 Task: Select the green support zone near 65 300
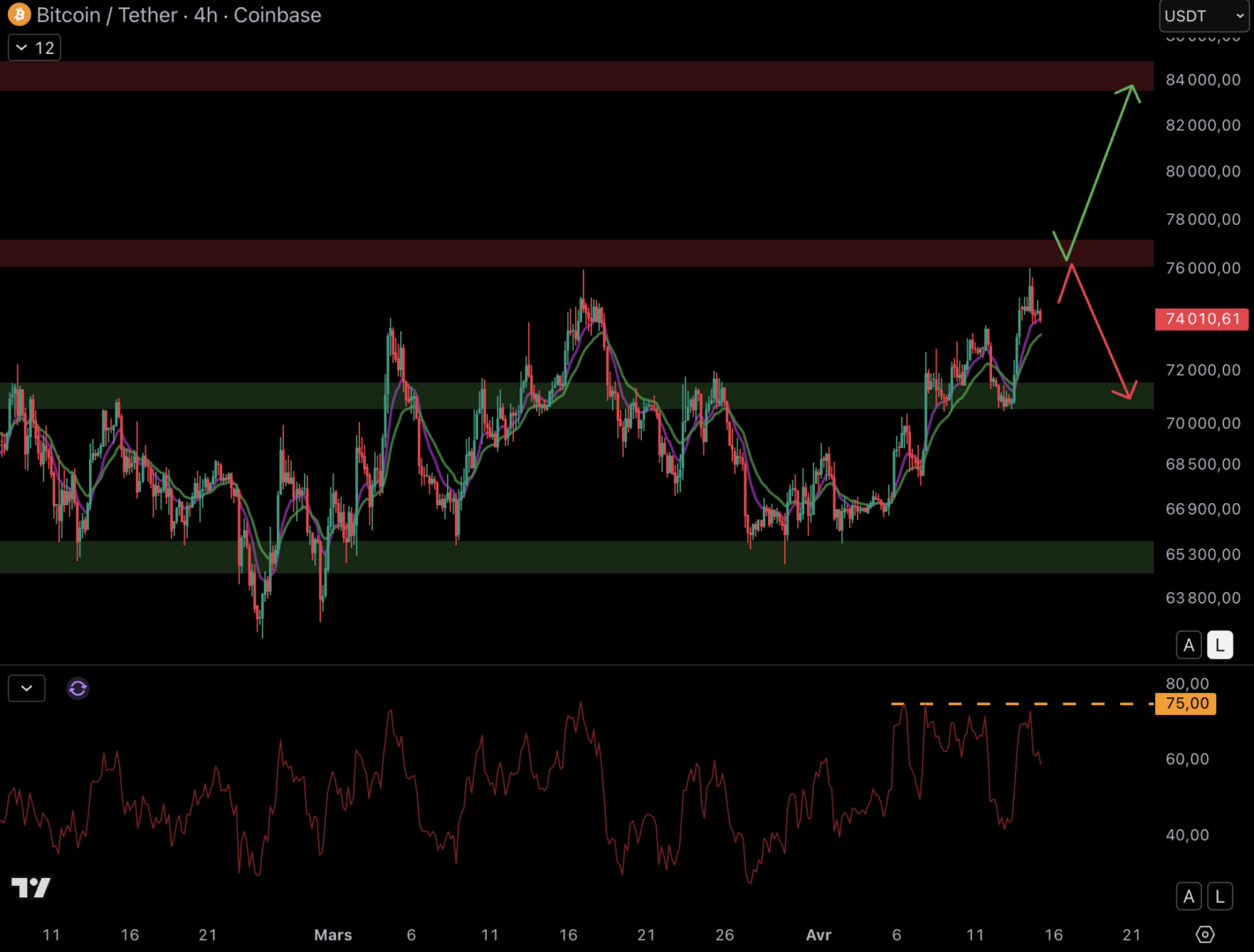[573, 557]
